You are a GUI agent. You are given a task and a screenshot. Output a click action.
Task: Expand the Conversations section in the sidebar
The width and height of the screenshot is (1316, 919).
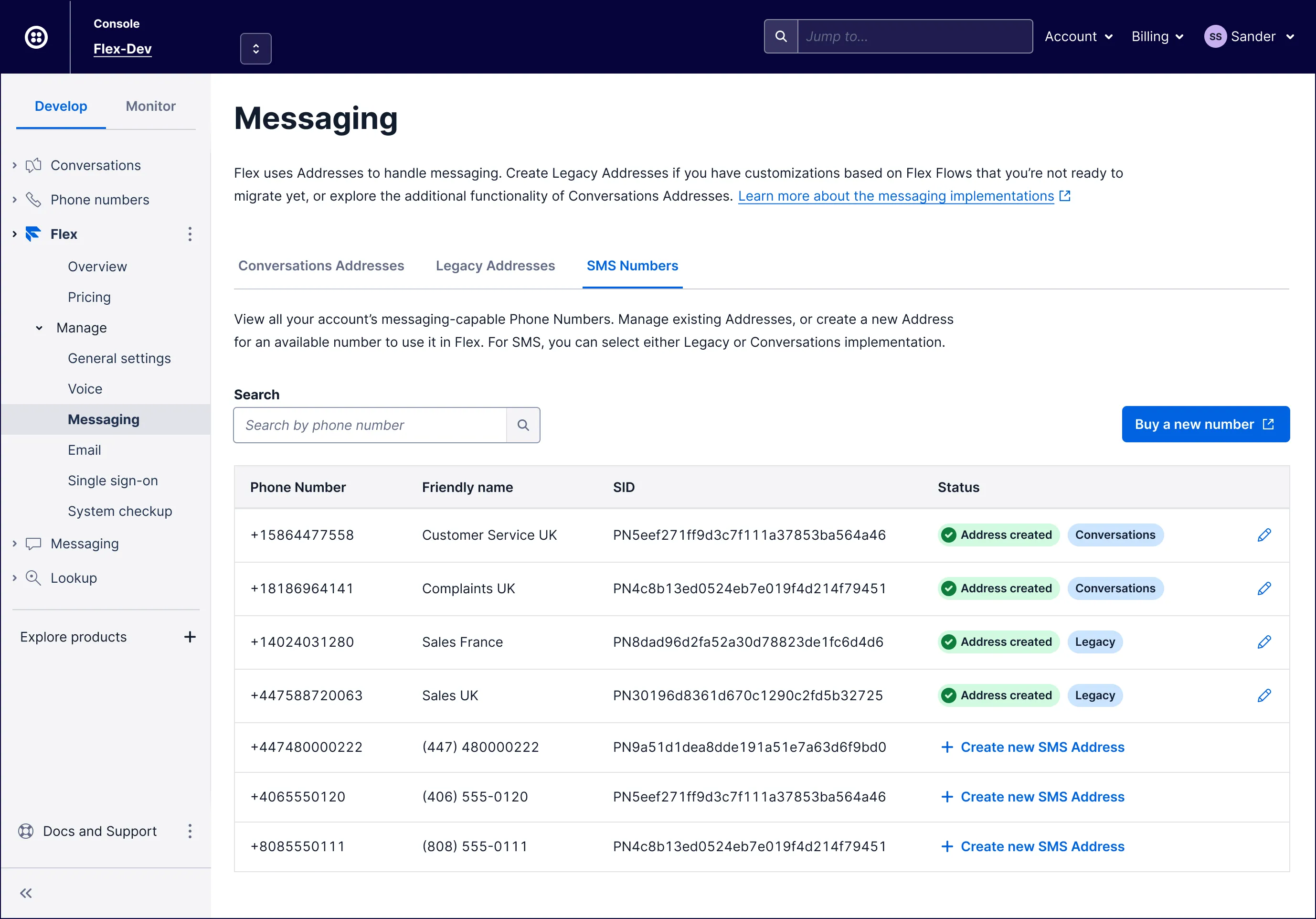(13, 164)
